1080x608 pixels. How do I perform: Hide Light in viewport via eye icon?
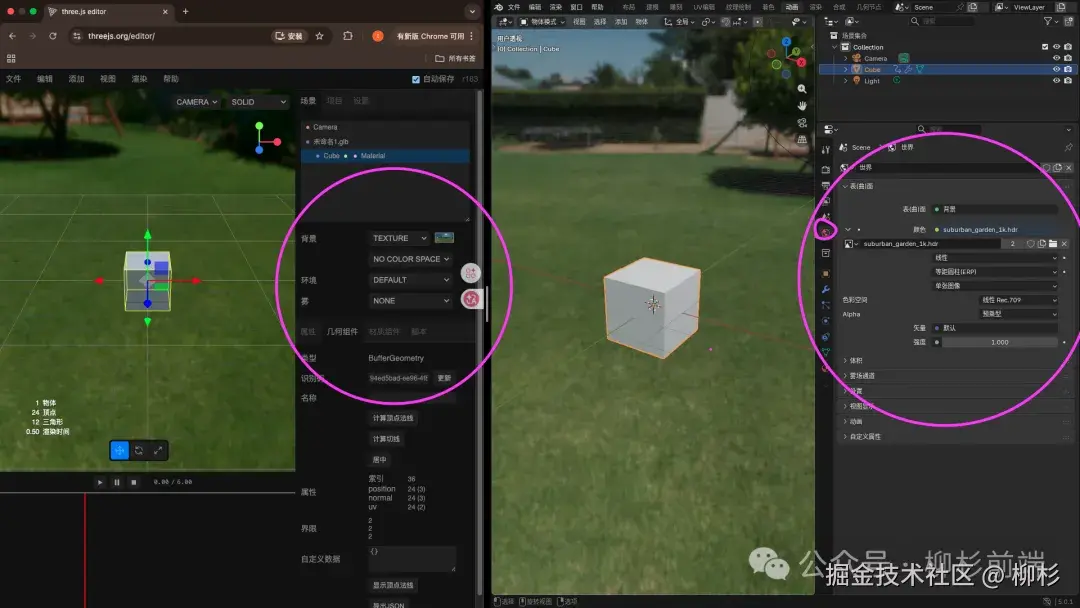[x=1056, y=81]
